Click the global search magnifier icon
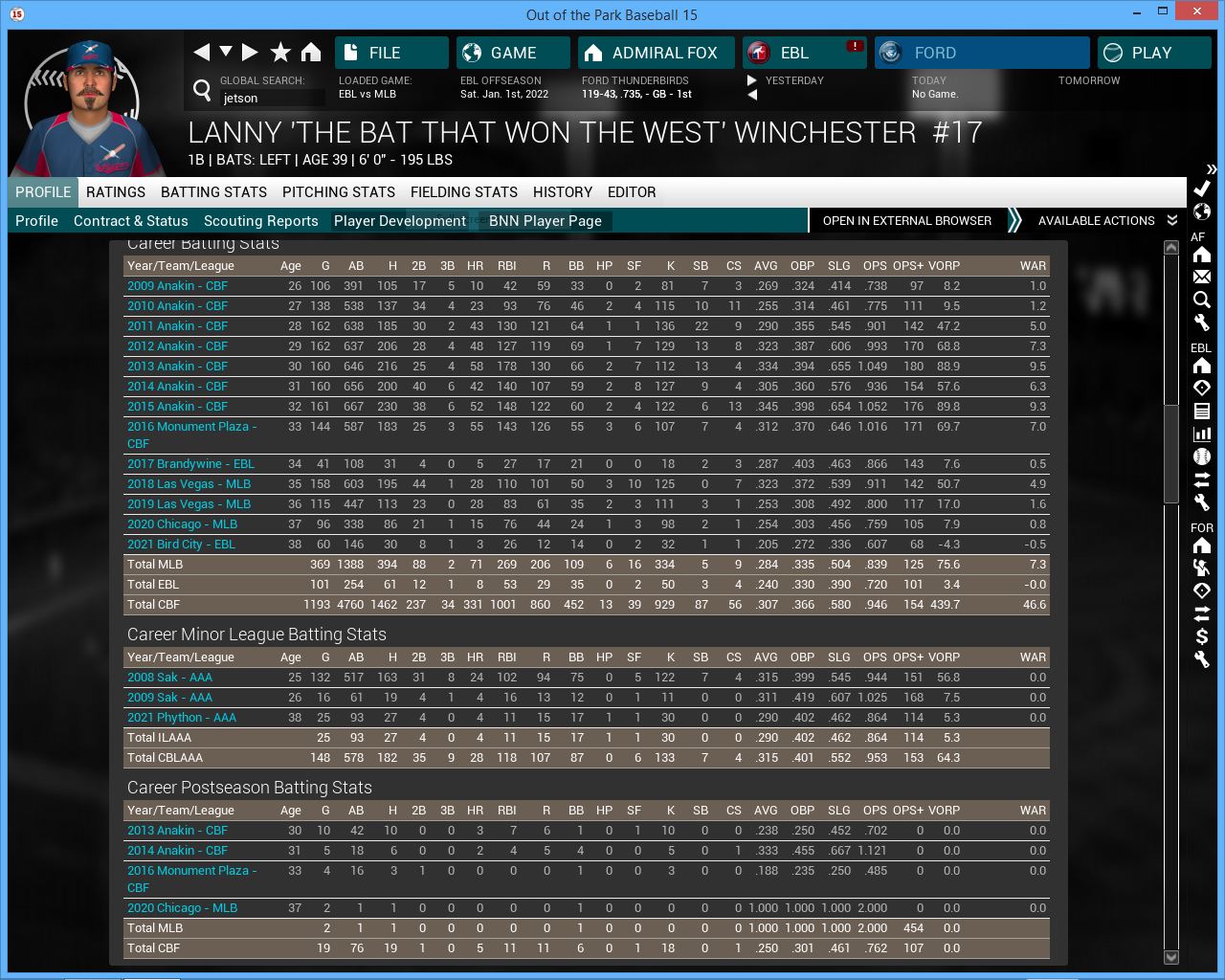This screenshot has height=980, width=1225. tap(202, 90)
